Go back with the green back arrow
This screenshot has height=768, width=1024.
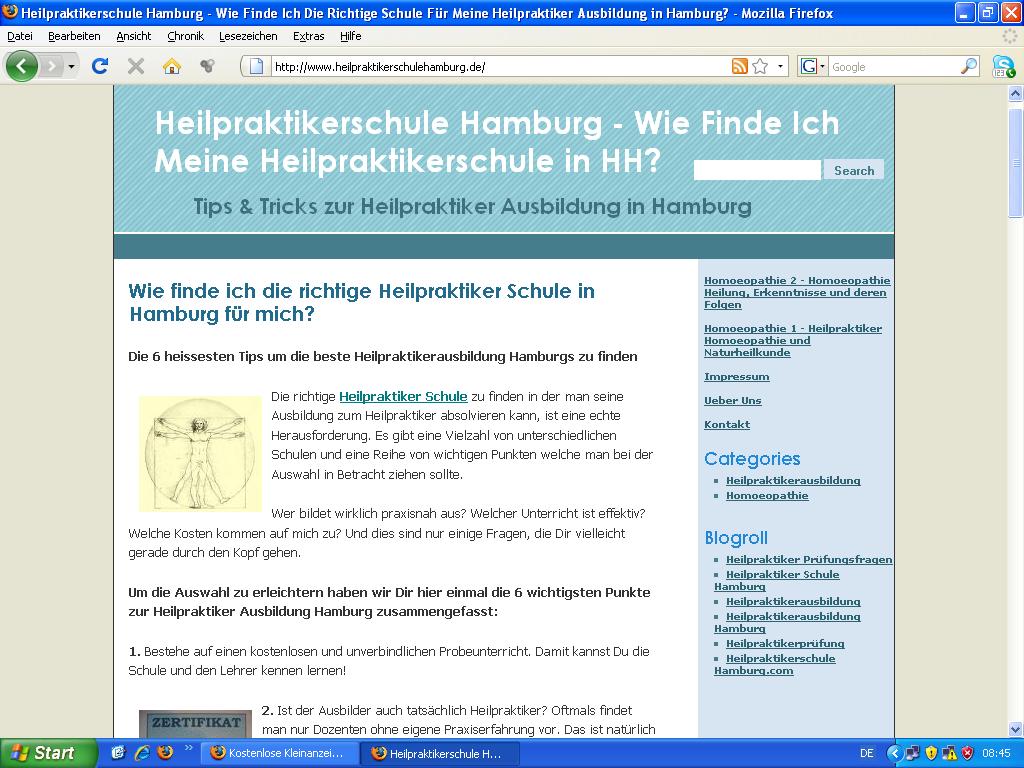pos(22,66)
